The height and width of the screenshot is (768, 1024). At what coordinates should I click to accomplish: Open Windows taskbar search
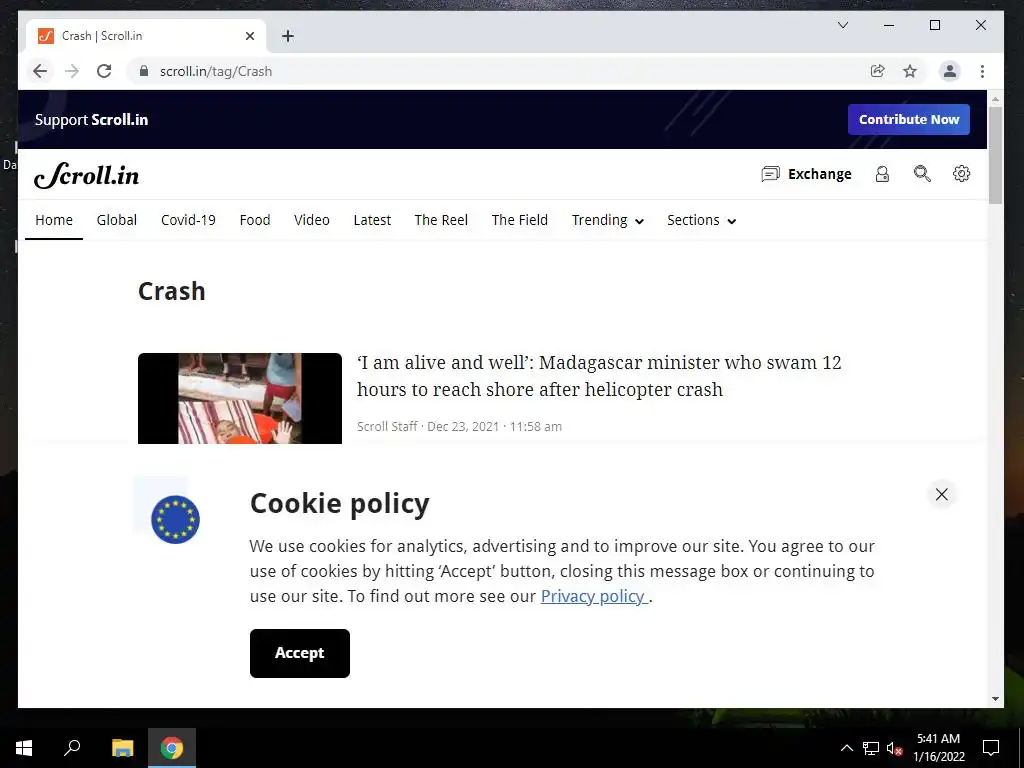72,748
